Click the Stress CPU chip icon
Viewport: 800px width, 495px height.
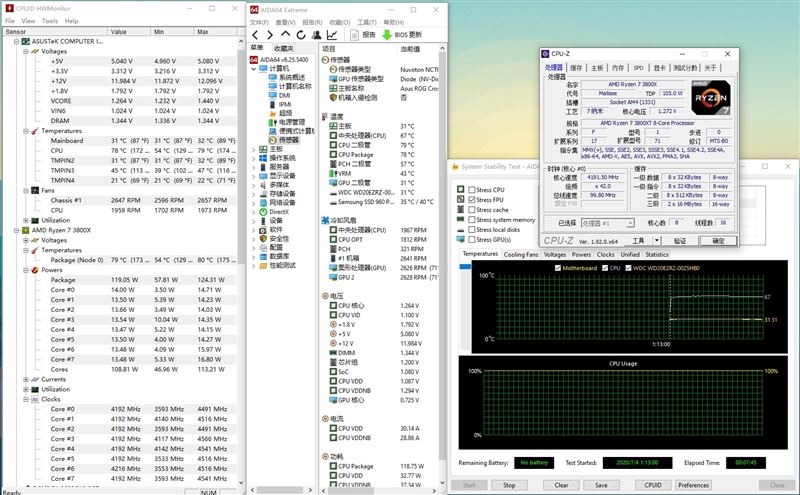(x=461, y=189)
